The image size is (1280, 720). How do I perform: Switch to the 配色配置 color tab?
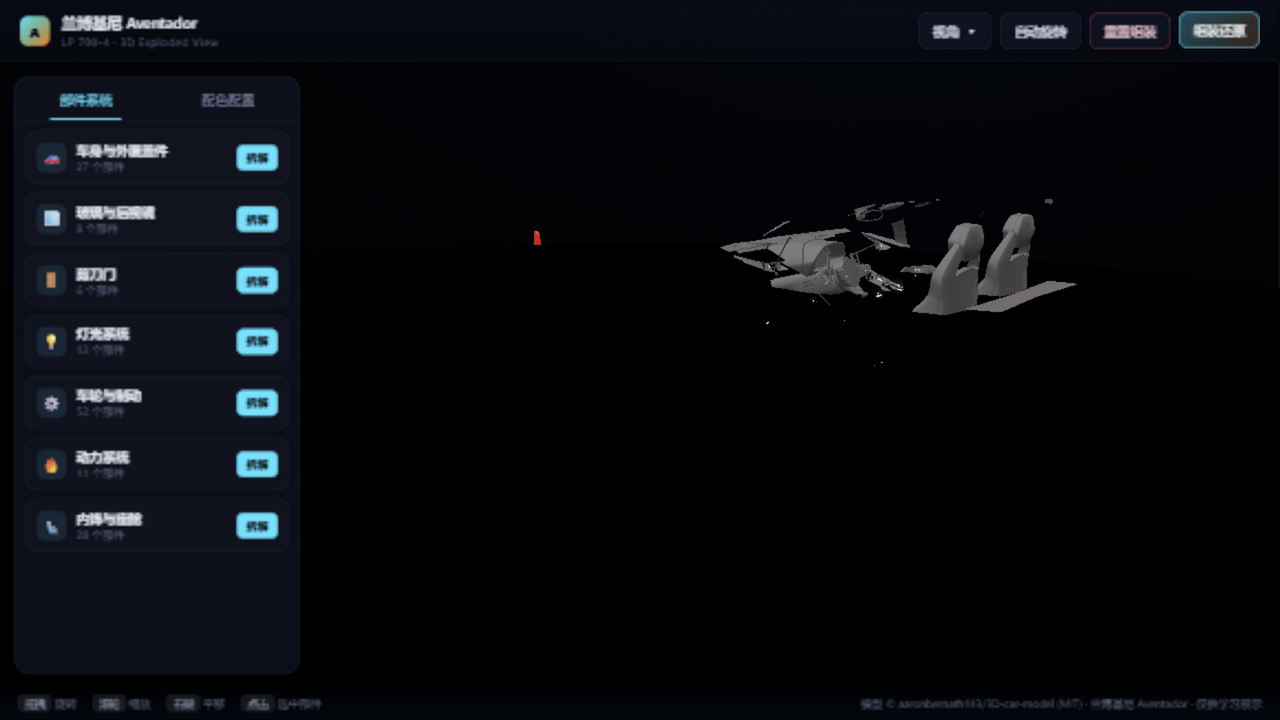pyautogui.click(x=228, y=100)
